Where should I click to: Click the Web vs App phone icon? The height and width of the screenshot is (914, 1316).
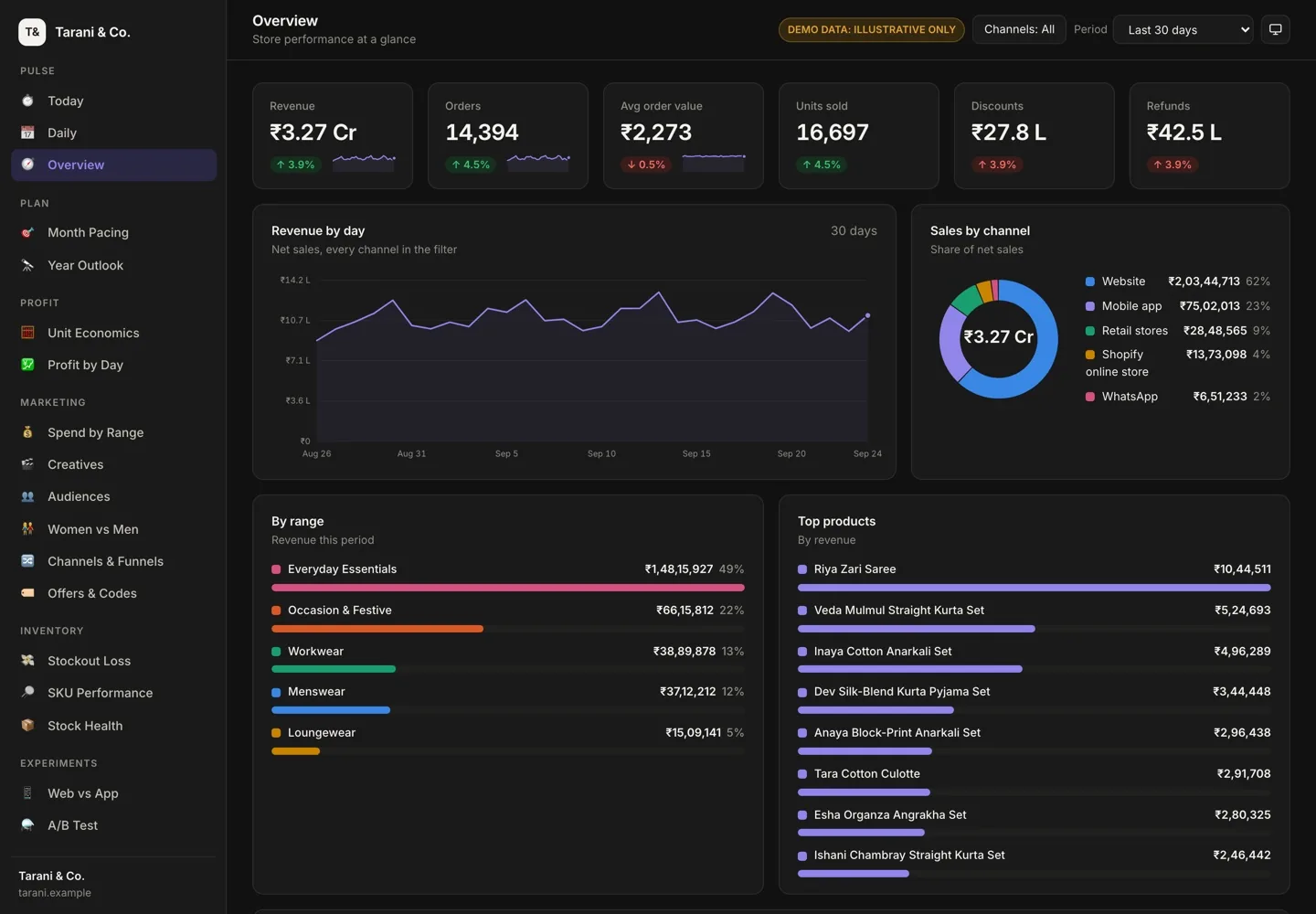click(x=27, y=793)
